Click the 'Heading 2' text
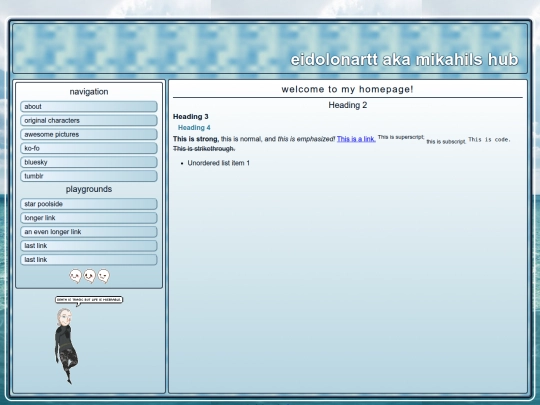Image resolution: width=540 pixels, height=405 pixels. click(347, 105)
